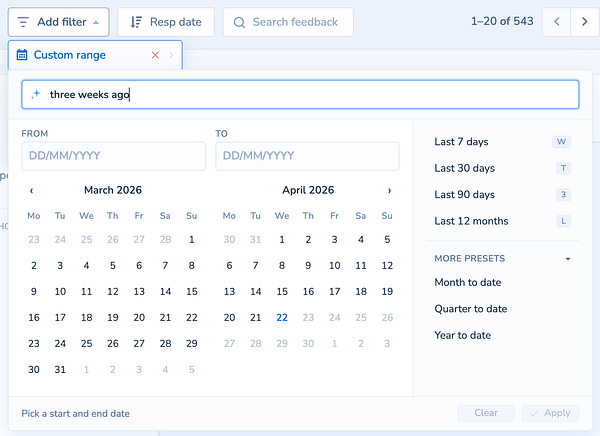Click the Resp date sort button

(166, 22)
